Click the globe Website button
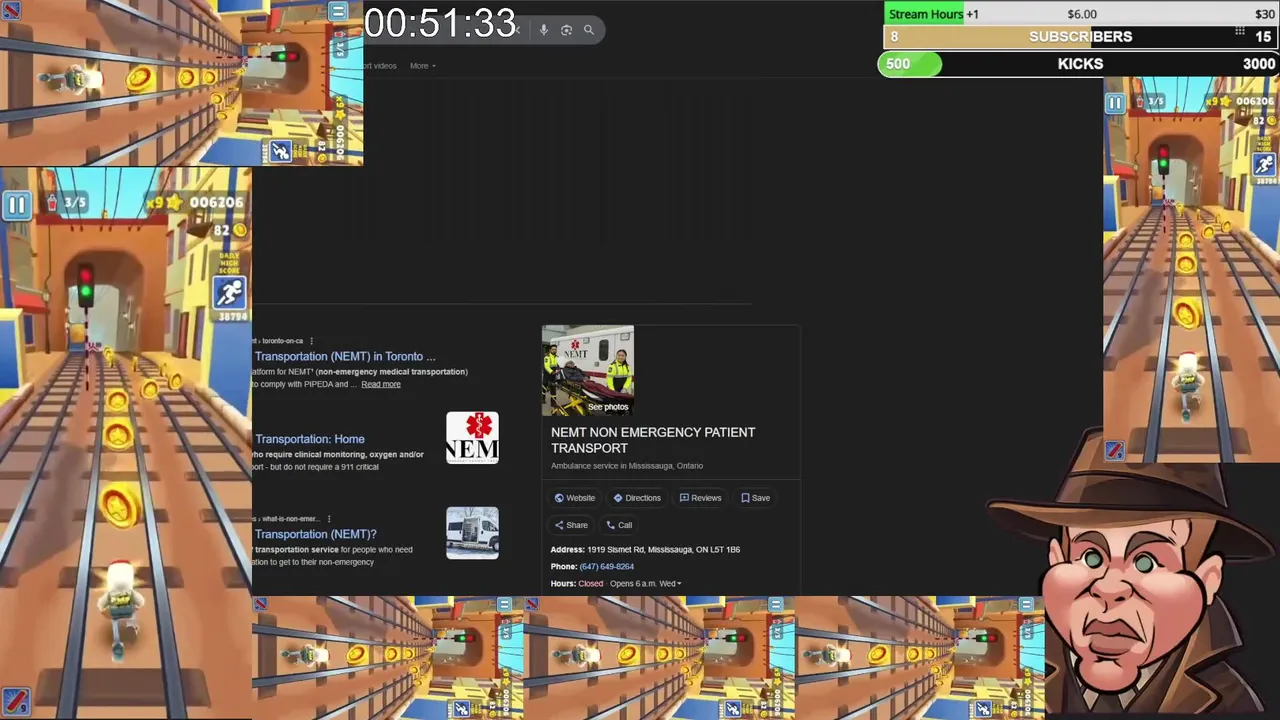1280x720 pixels. (x=575, y=498)
